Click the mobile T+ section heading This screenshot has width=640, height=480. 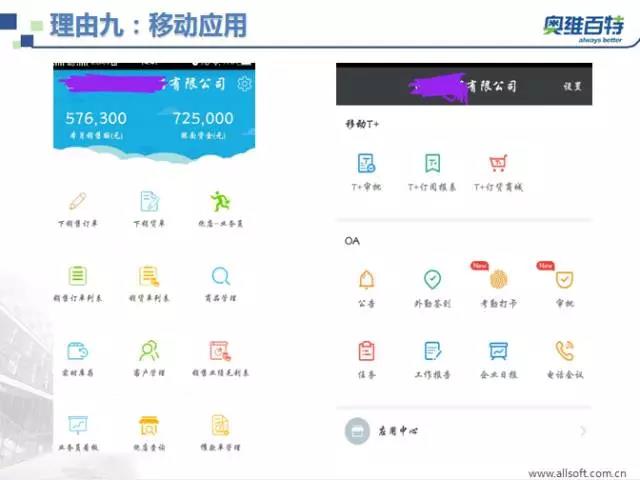click(362, 124)
